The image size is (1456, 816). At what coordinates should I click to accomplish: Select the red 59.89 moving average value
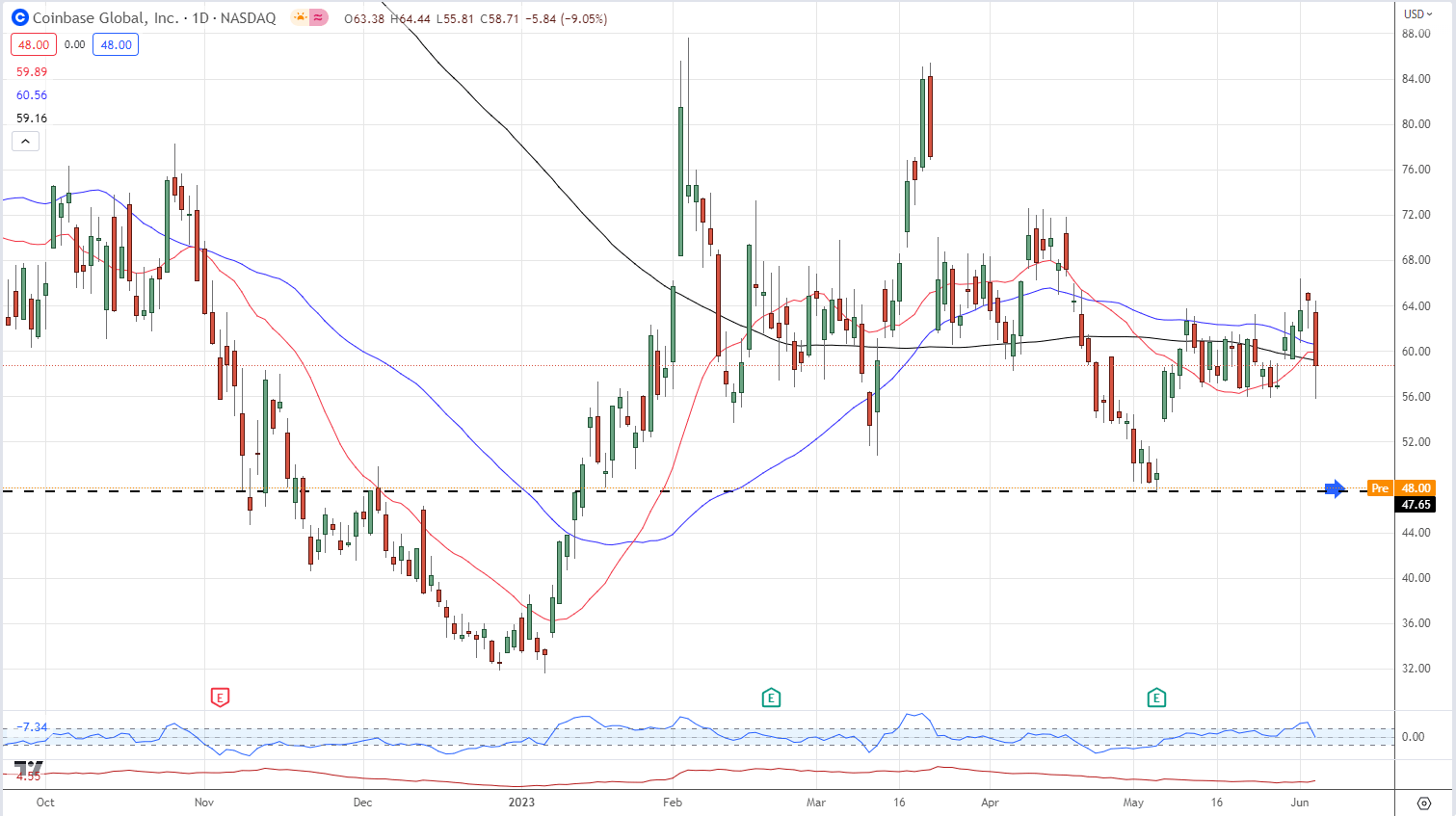32,72
